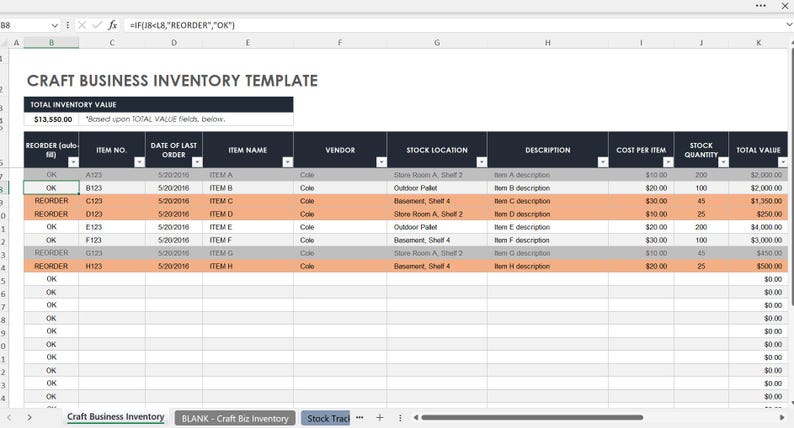The height and width of the screenshot is (428, 794).
Task: Select Item F description cell
Action: tap(548, 240)
